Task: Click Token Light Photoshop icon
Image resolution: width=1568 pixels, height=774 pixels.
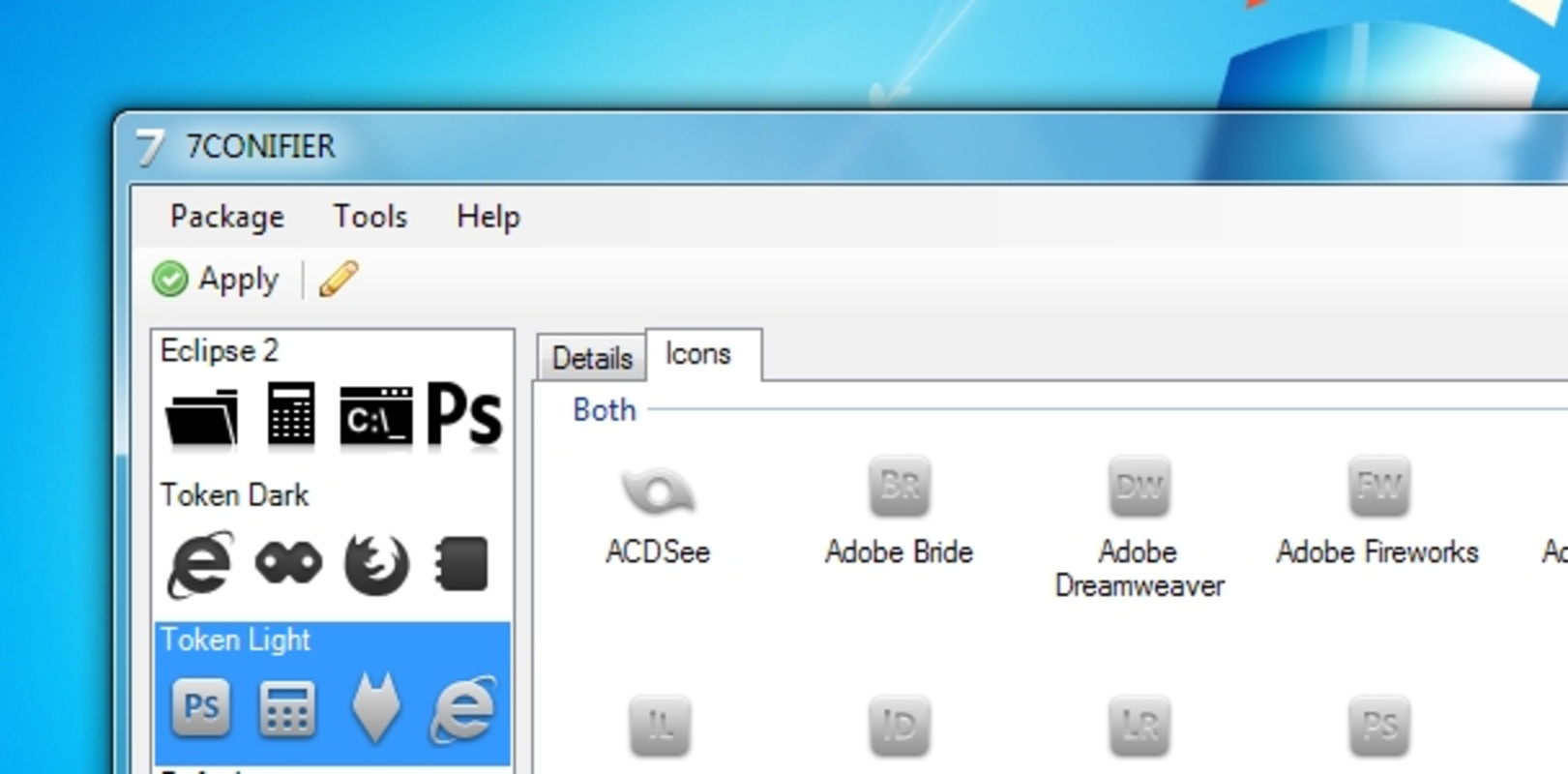Action: (x=201, y=707)
